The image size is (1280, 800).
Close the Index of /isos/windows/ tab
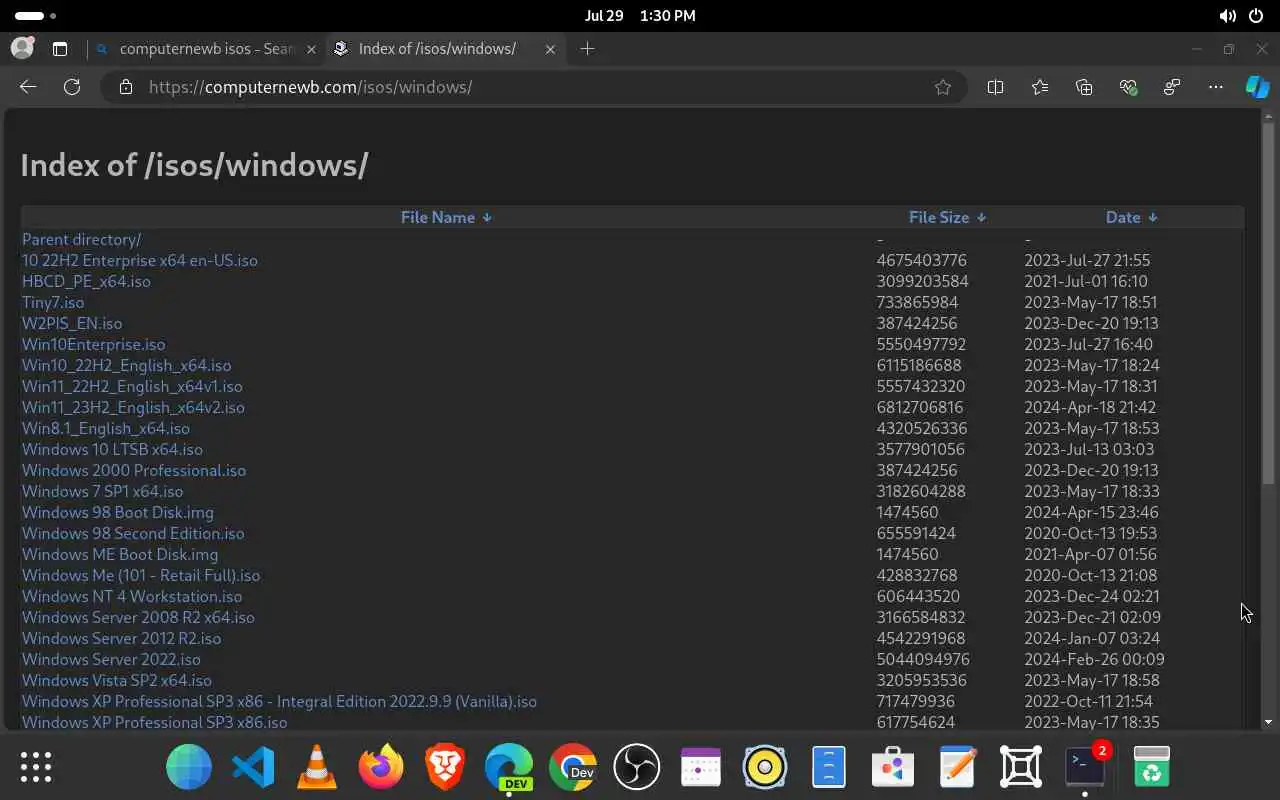[550, 48]
